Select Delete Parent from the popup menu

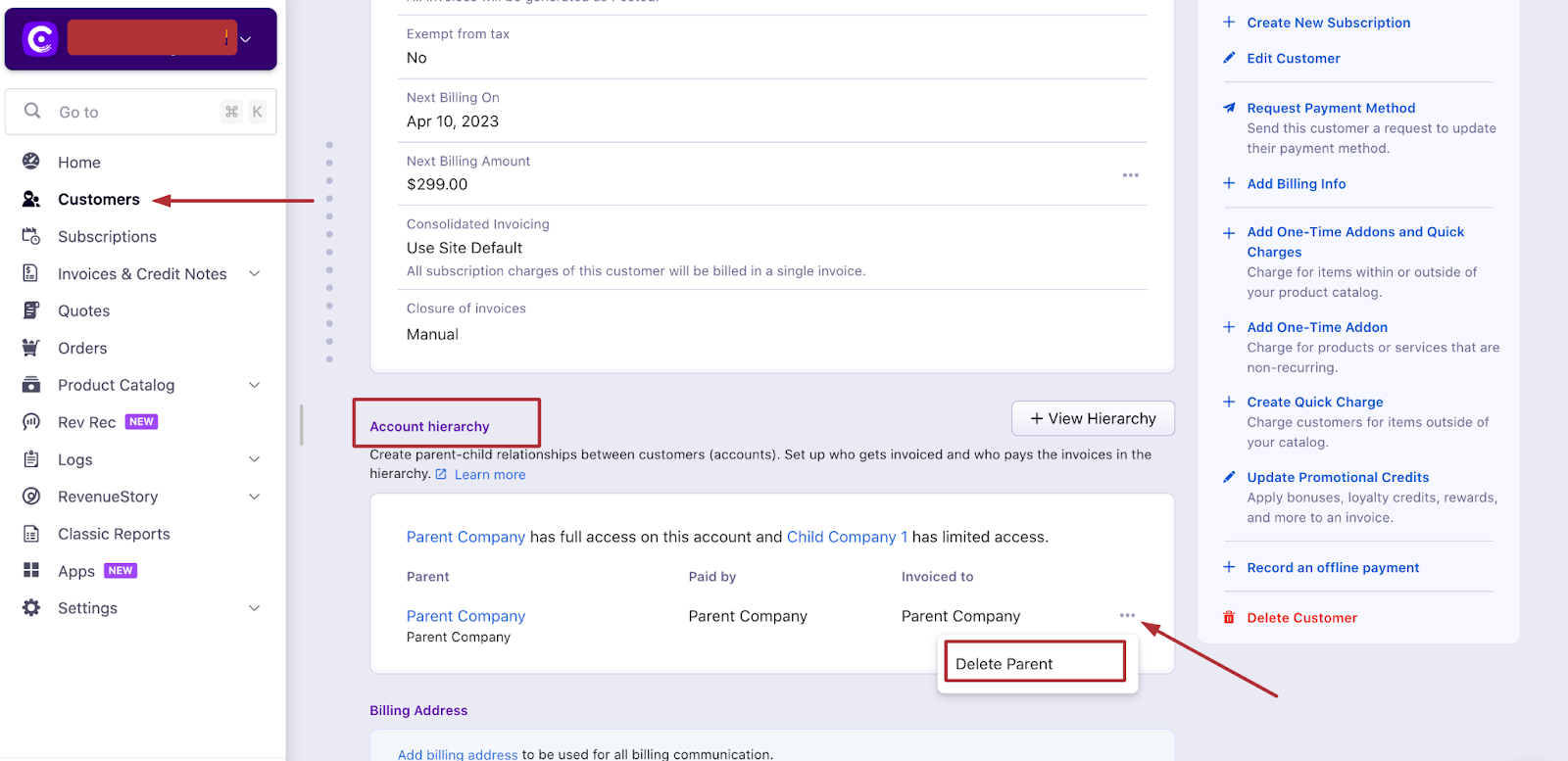tap(1004, 664)
